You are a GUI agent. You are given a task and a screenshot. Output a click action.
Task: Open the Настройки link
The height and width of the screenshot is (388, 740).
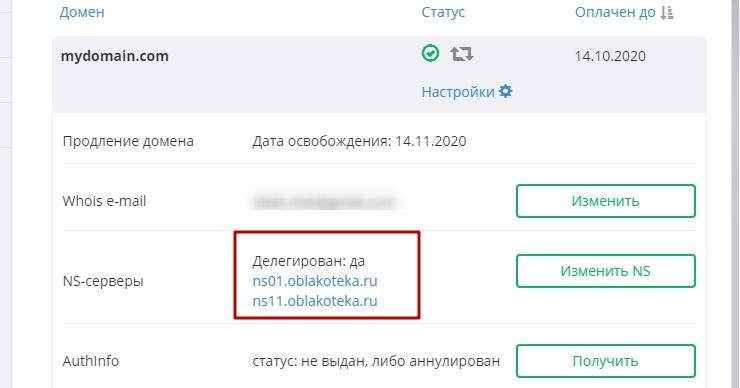(458, 92)
